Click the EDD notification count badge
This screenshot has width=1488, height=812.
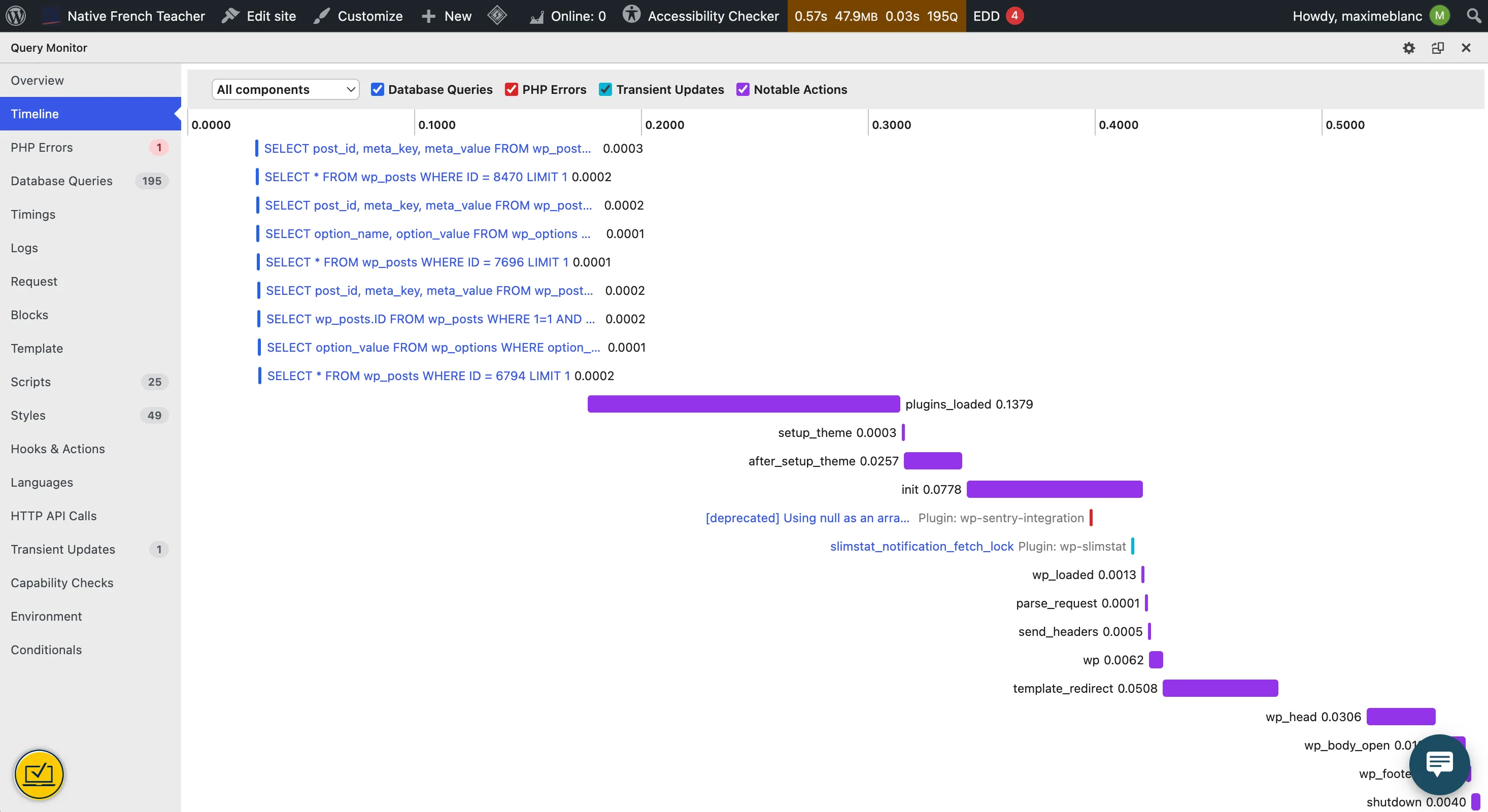click(1014, 16)
